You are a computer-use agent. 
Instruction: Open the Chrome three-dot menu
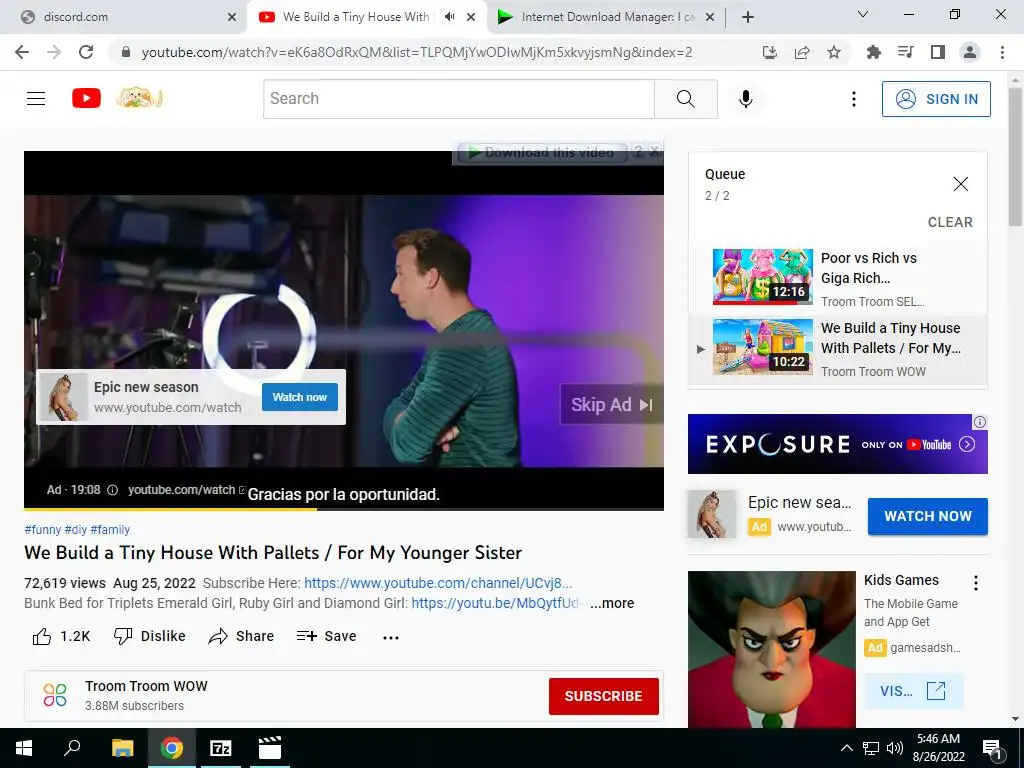pos(1002,52)
